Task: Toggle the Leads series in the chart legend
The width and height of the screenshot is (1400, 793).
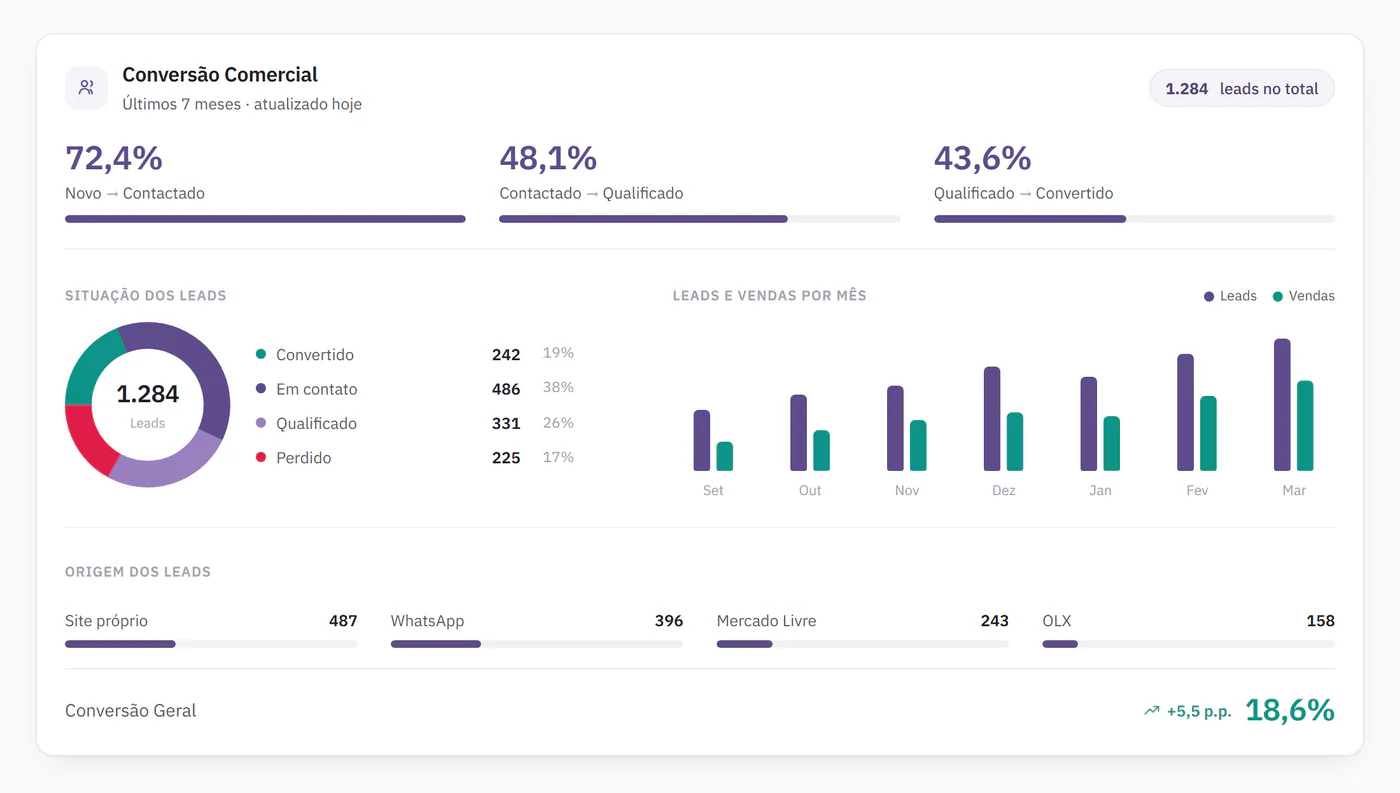Action: click(1230, 296)
